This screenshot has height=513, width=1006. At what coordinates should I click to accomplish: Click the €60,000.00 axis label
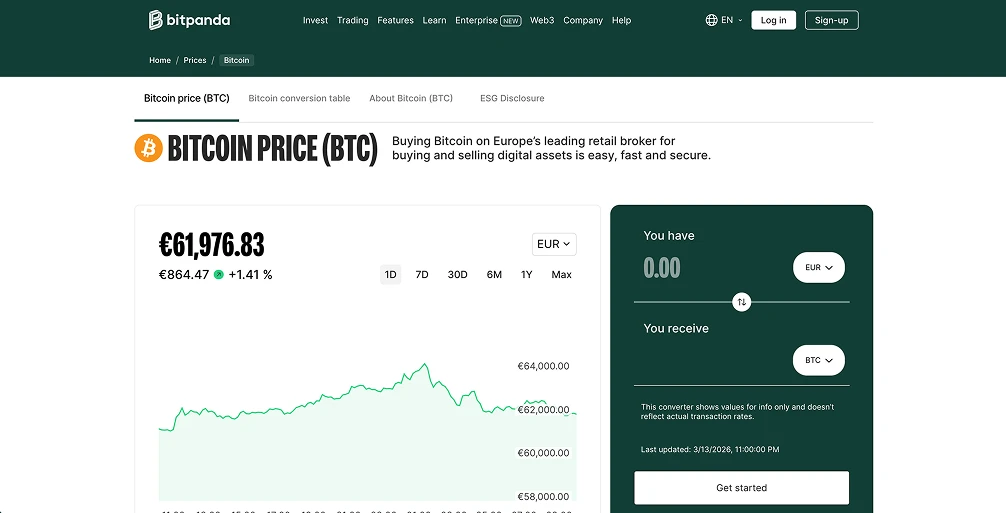click(543, 453)
